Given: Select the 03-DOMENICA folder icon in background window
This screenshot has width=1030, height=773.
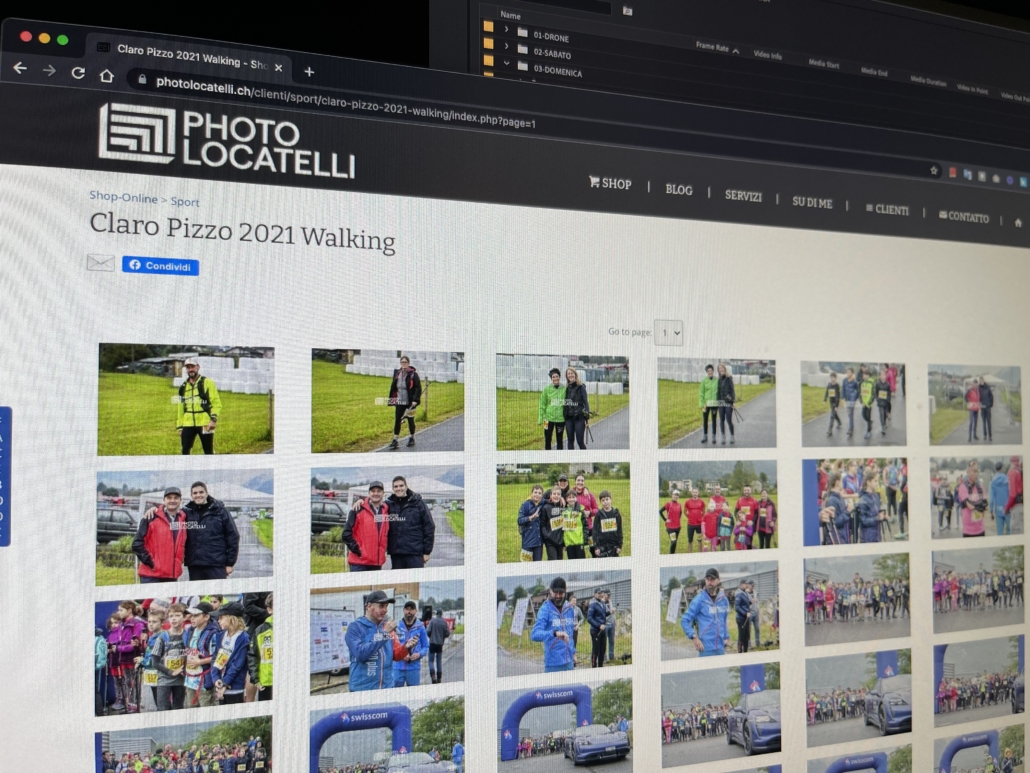Looking at the screenshot, I should pos(522,66).
